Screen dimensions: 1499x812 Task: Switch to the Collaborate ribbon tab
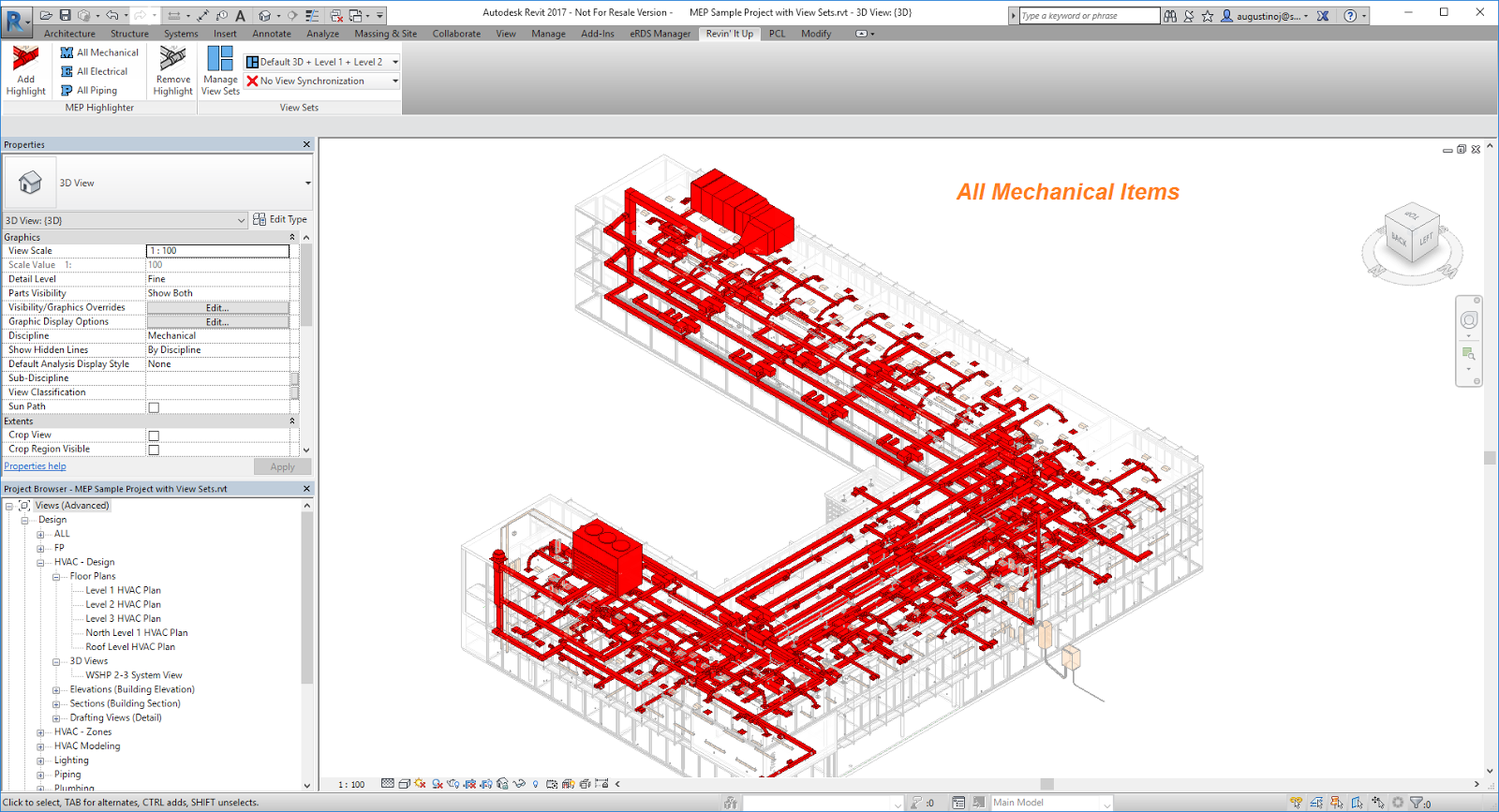(456, 34)
